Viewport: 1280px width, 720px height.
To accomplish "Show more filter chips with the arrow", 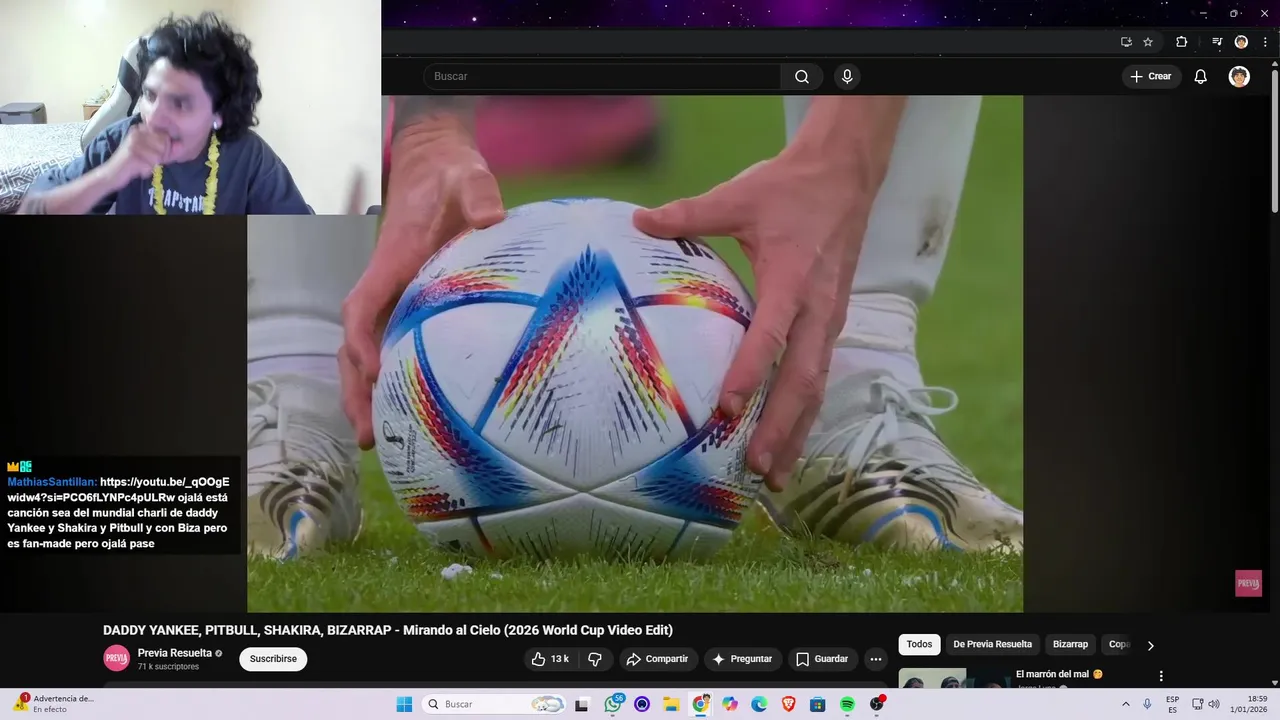I will [x=1150, y=645].
